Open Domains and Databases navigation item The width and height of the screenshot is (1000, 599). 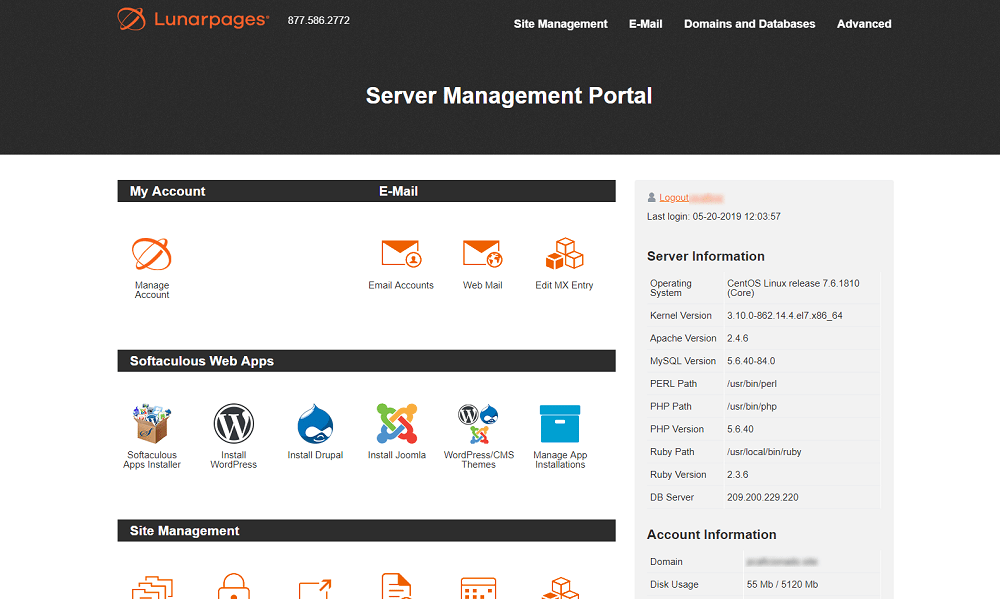[x=749, y=24]
